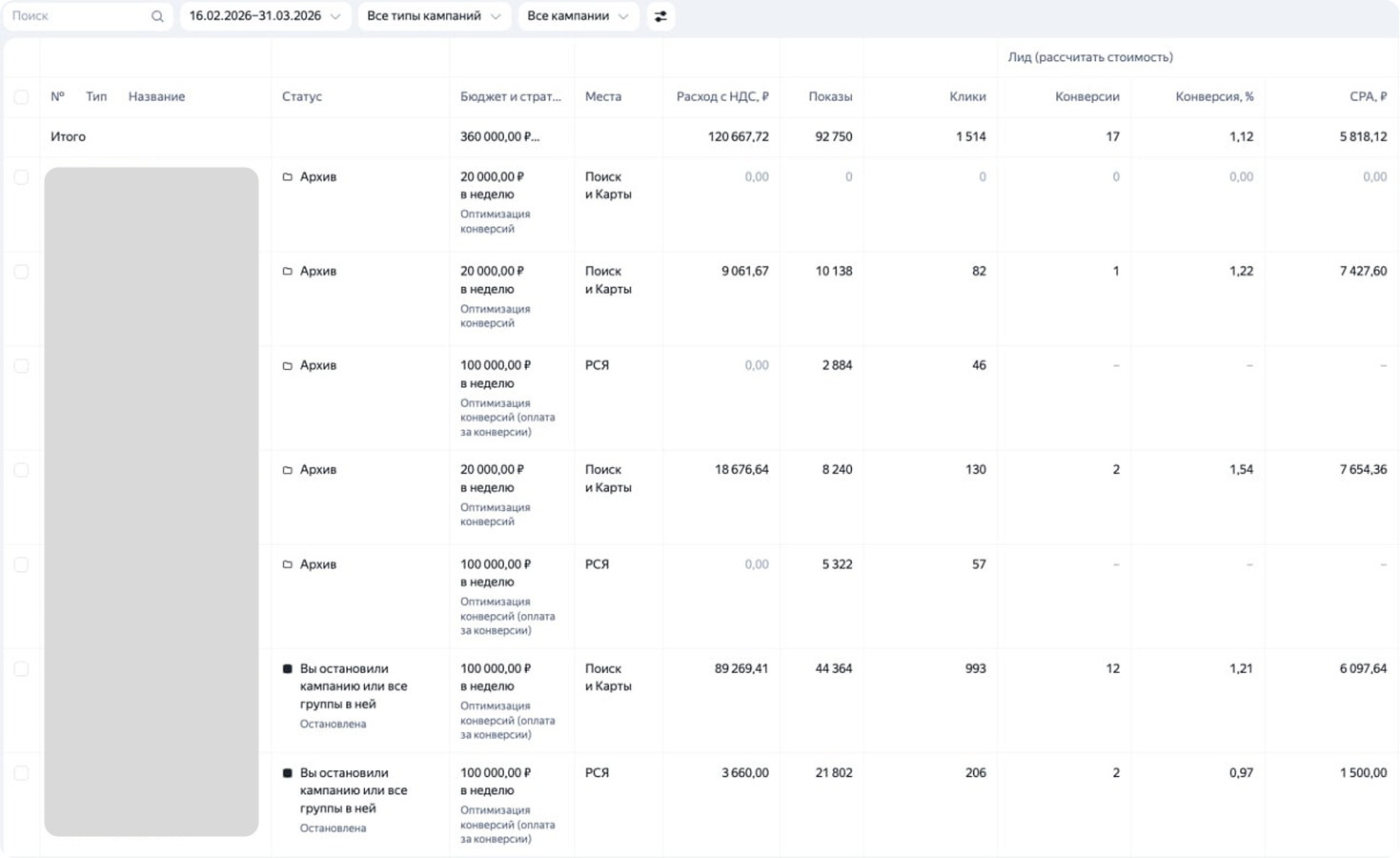Open the 'Все кампании' dropdown
This screenshot has width=1400, height=858.
click(578, 16)
